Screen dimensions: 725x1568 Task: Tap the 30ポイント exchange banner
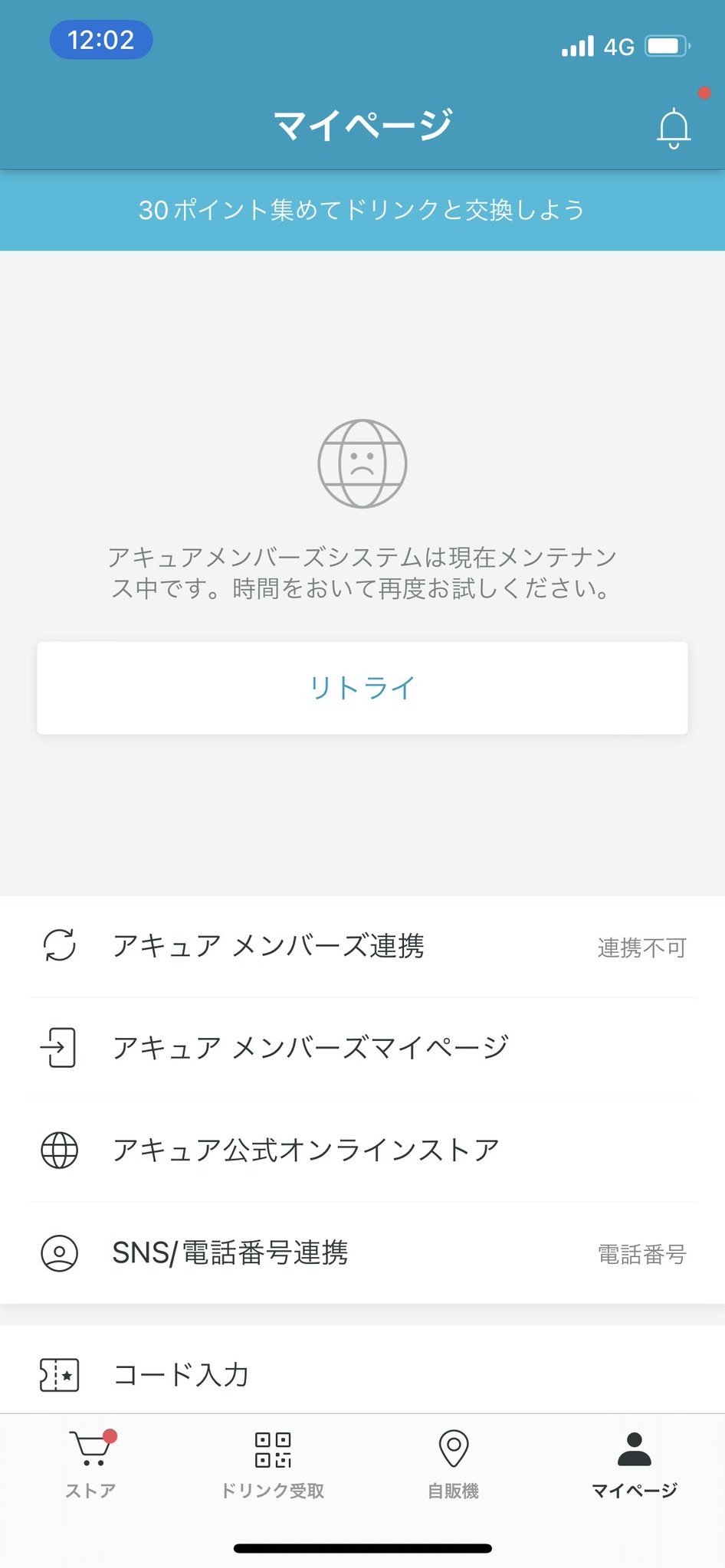362,210
